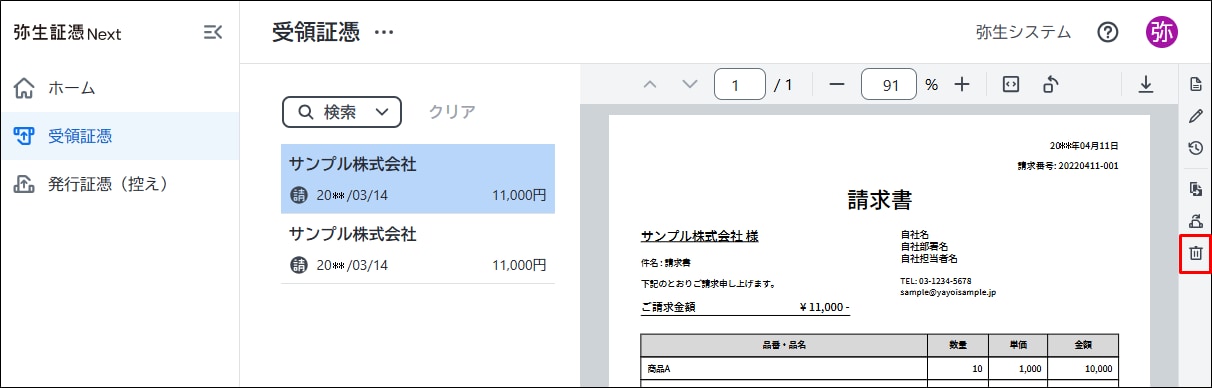Go to next page with down chevron
This screenshot has width=1212, height=388.
point(689,85)
